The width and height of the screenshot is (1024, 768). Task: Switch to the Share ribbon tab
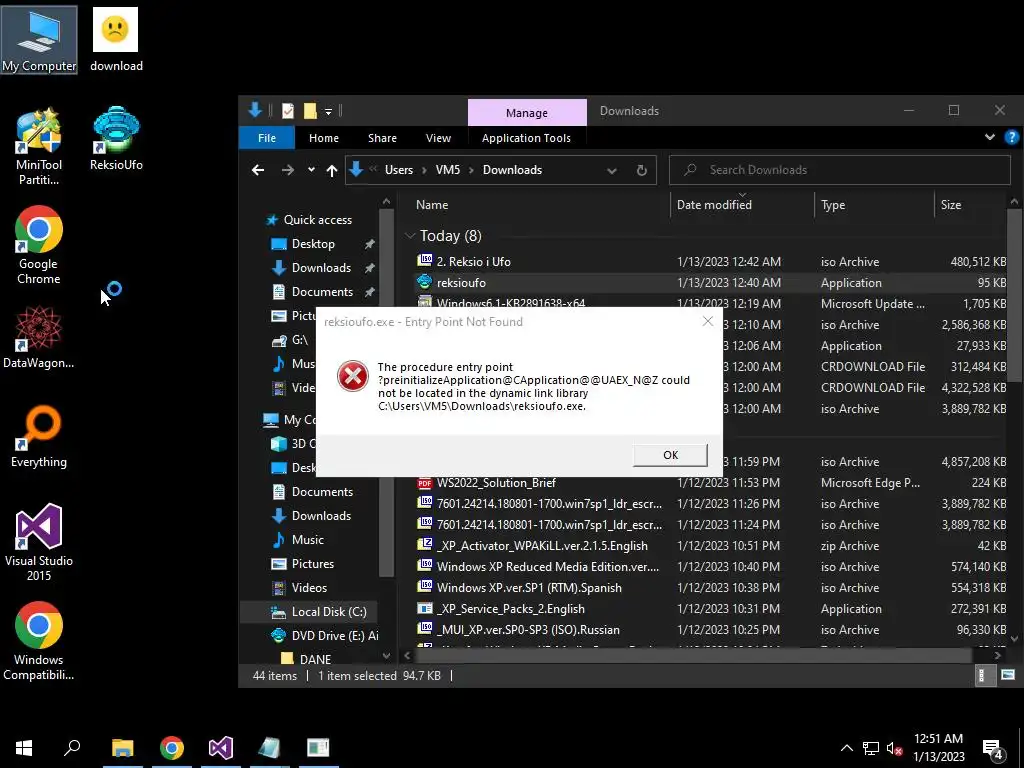point(382,138)
